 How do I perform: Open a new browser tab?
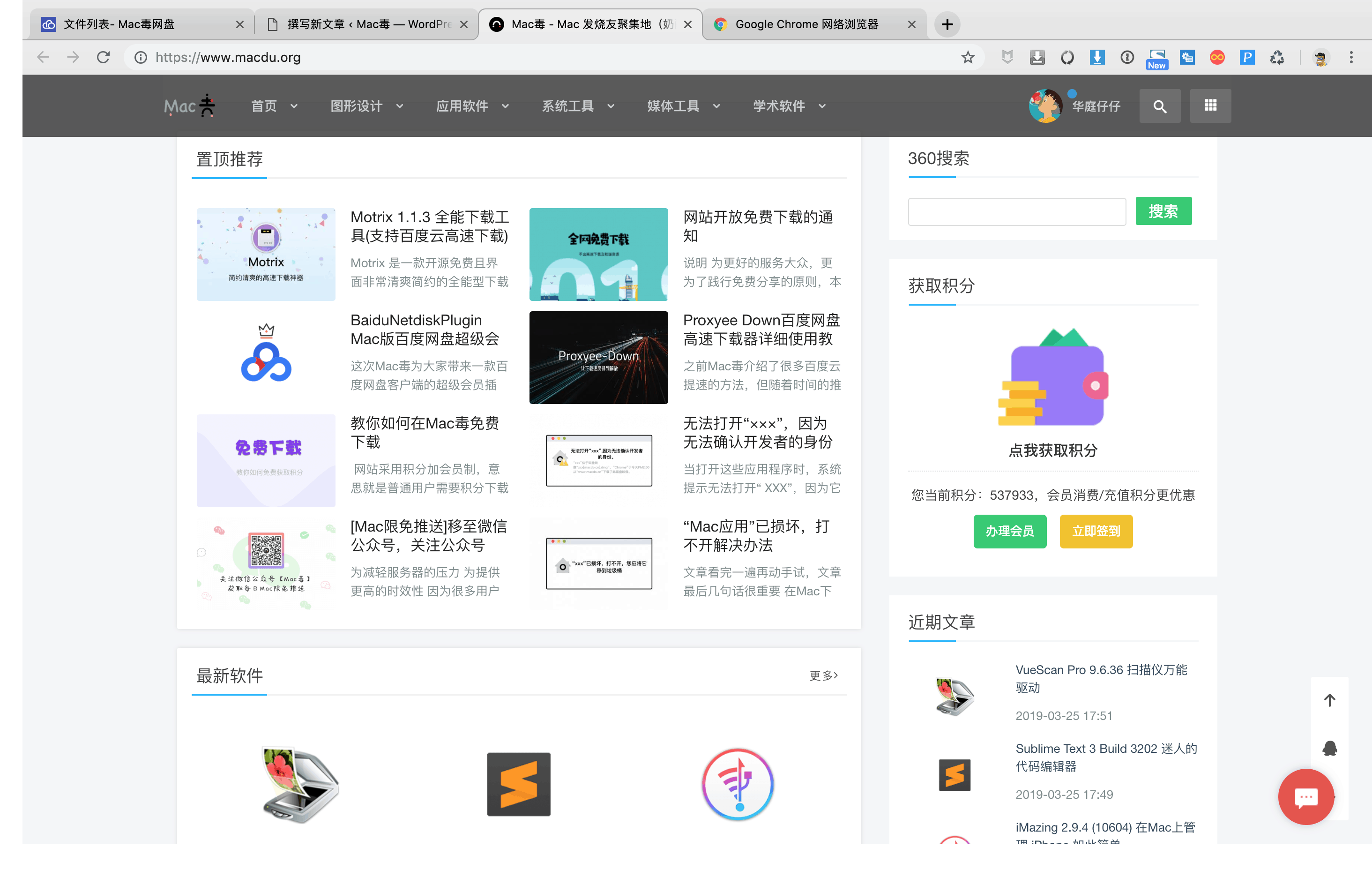point(947,24)
